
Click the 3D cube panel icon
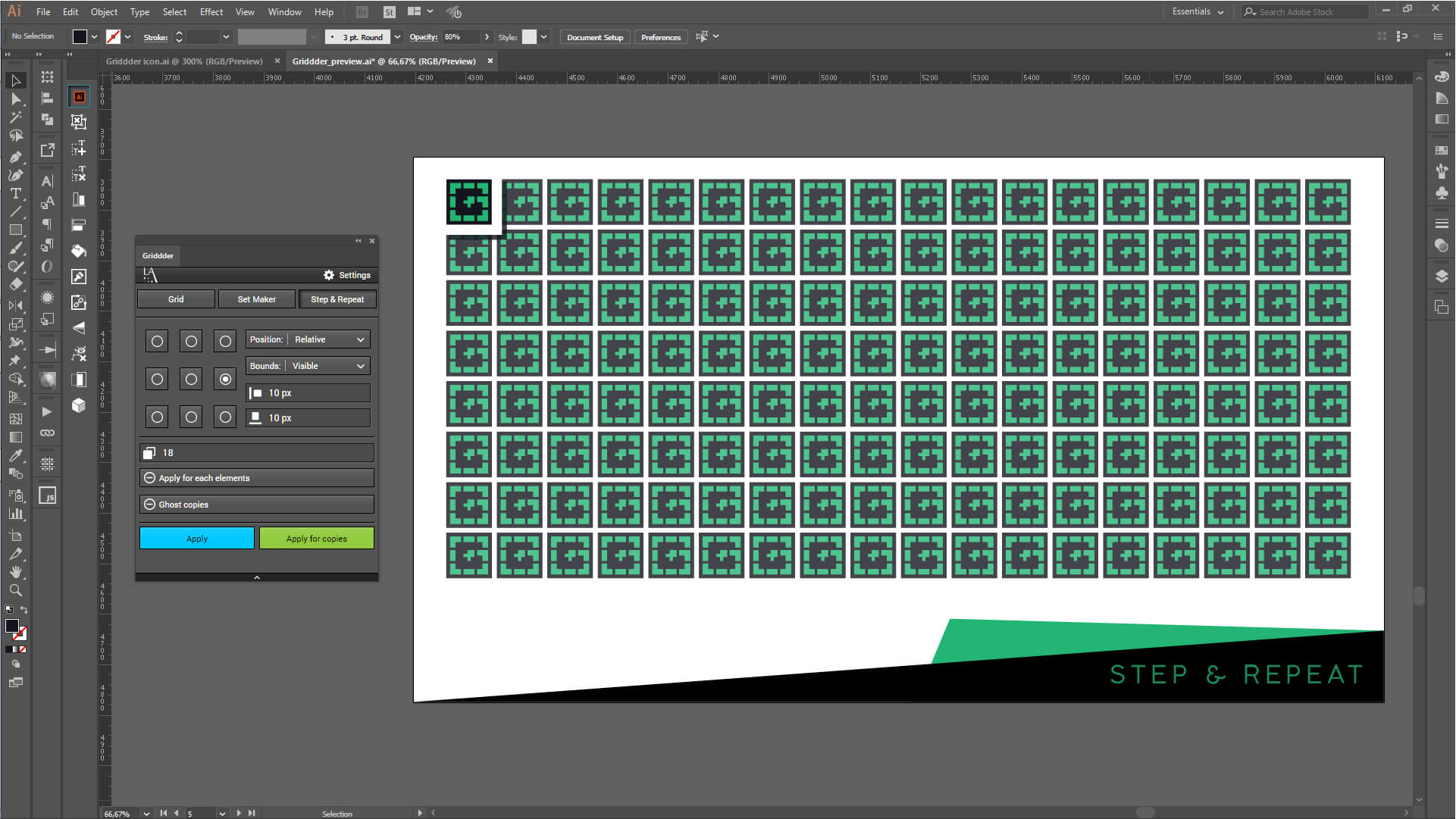[x=79, y=405]
